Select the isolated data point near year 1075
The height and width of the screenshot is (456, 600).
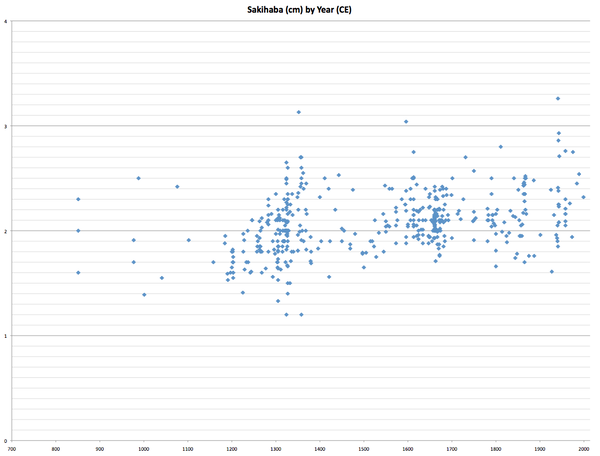(x=177, y=186)
